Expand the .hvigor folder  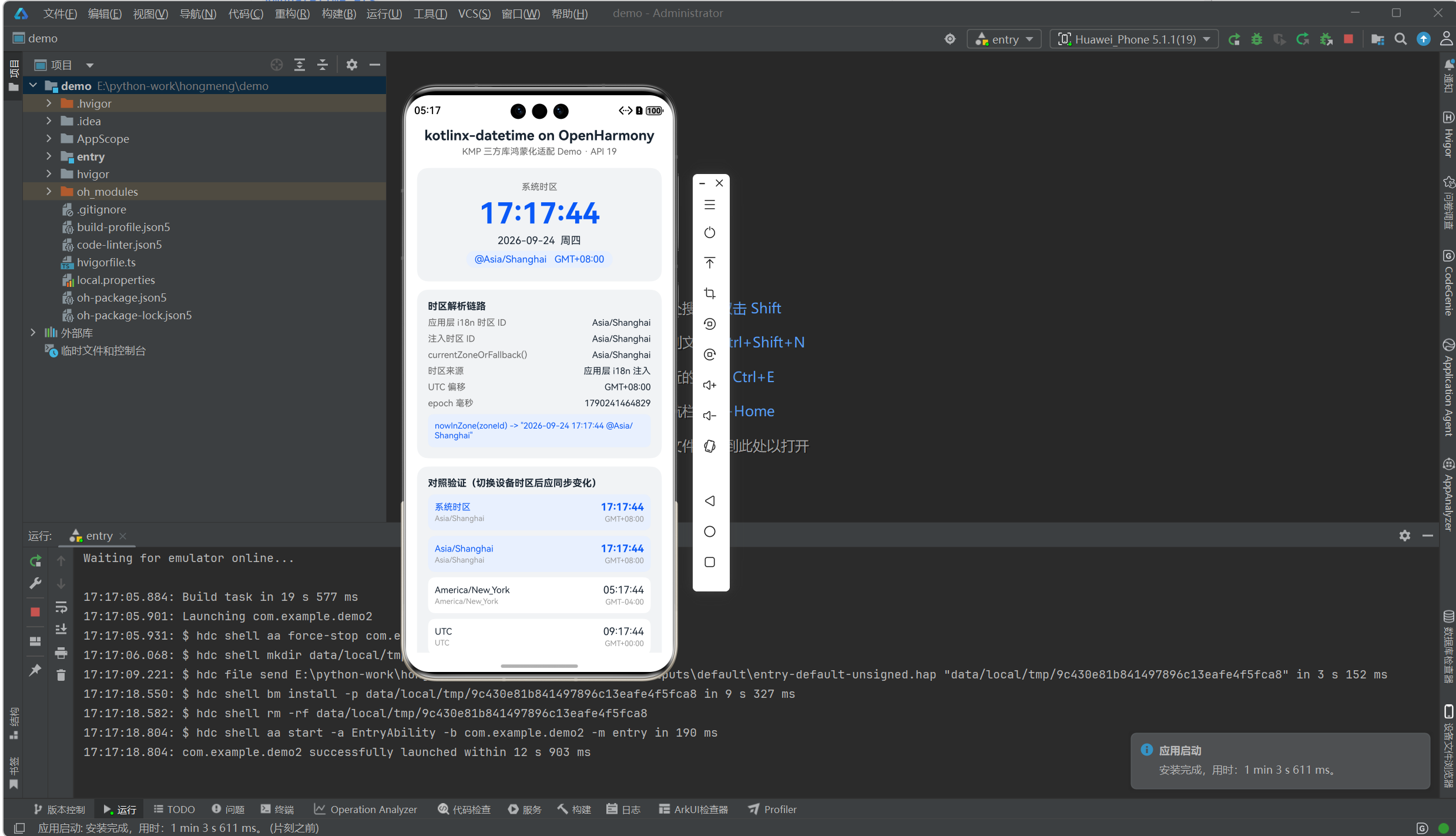coord(49,103)
